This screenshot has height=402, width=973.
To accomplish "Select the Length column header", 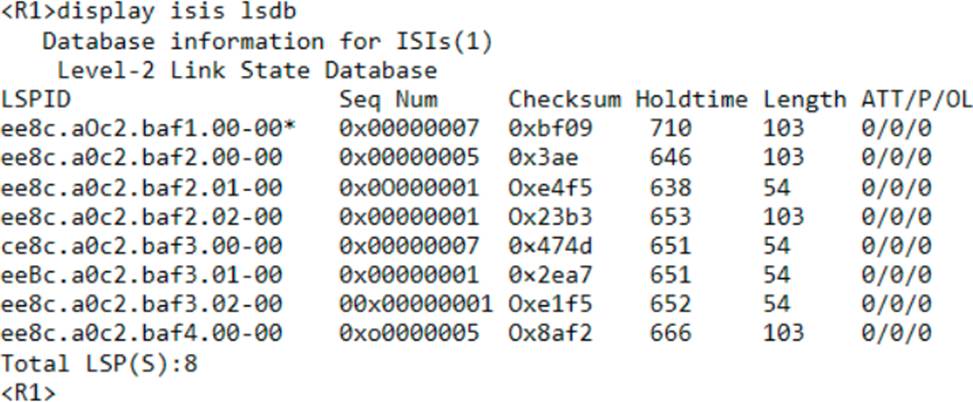I will [x=804, y=100].
